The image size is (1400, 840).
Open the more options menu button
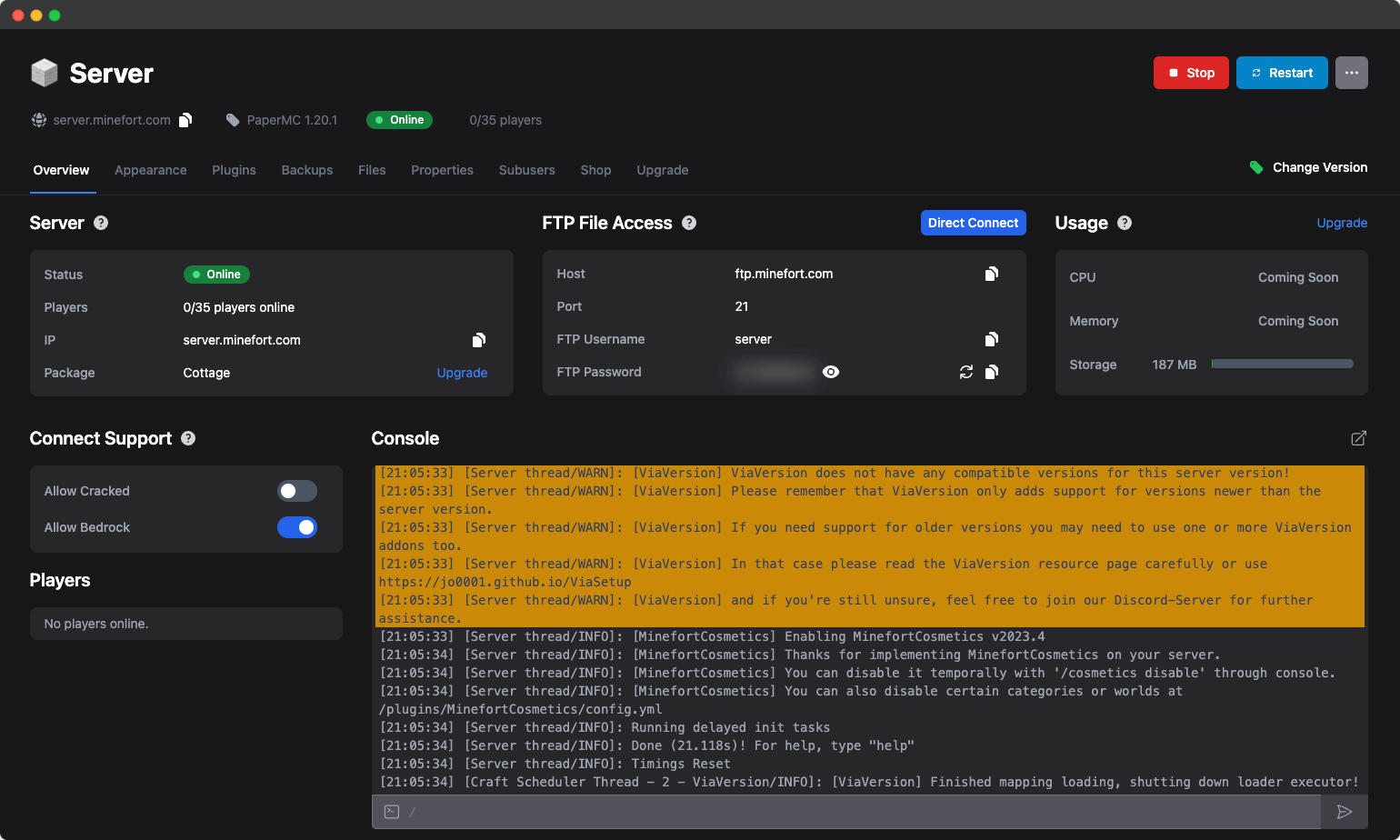pos(1351,73)
